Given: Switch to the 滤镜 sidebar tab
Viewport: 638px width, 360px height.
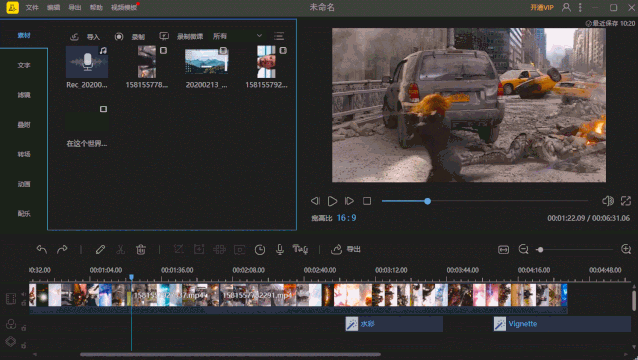Looking at the screenshot, I should [x=24, y=95].
